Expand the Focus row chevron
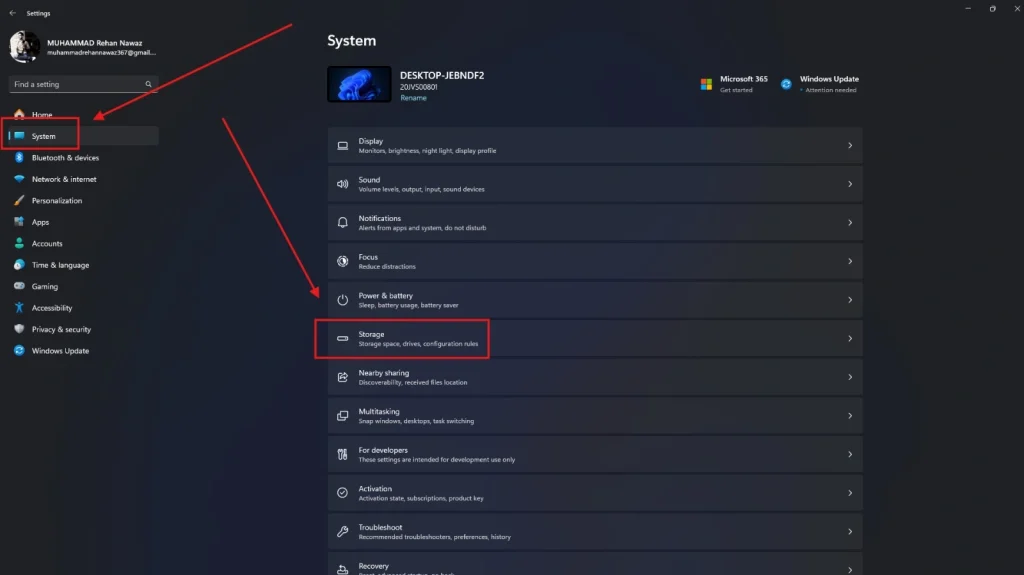Screen dimensions: 1024x575 pyautogui.click(x=850, y=261)
